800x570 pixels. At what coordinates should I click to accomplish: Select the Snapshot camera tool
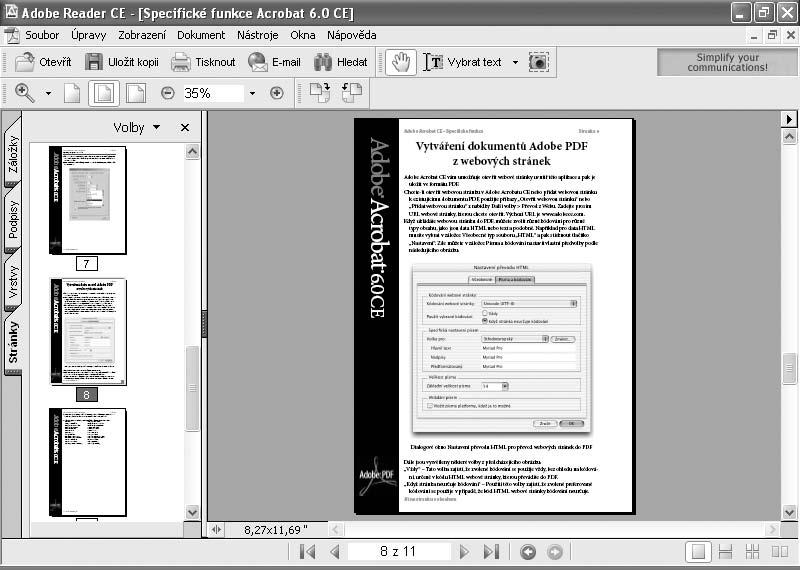[539, 62]
